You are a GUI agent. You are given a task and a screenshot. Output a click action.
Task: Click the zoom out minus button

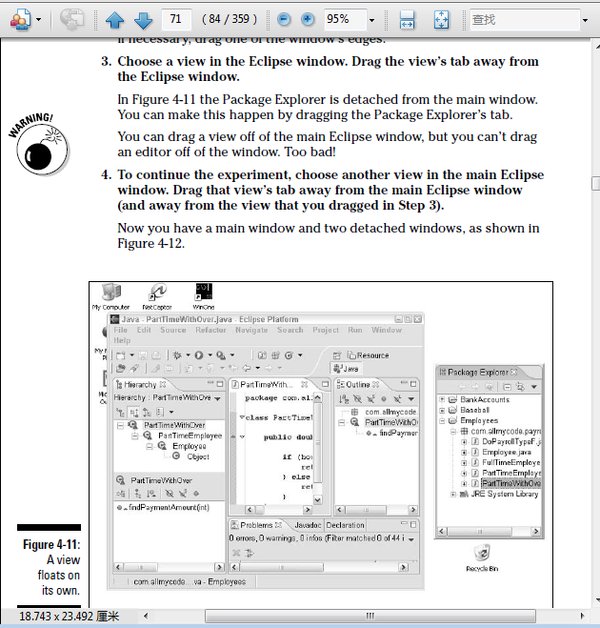click(284, 19)
